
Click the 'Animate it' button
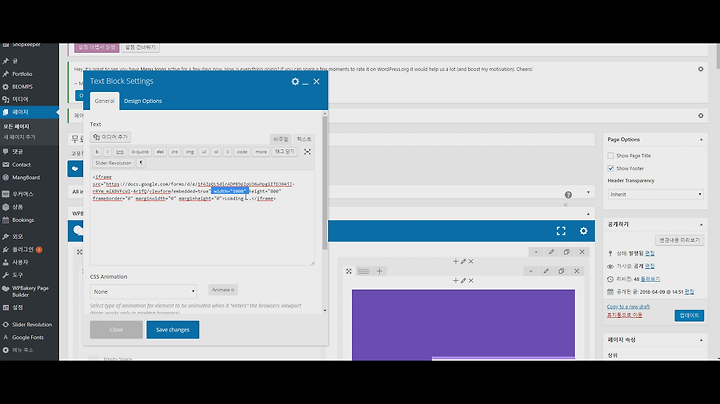[x=223, y=290]
